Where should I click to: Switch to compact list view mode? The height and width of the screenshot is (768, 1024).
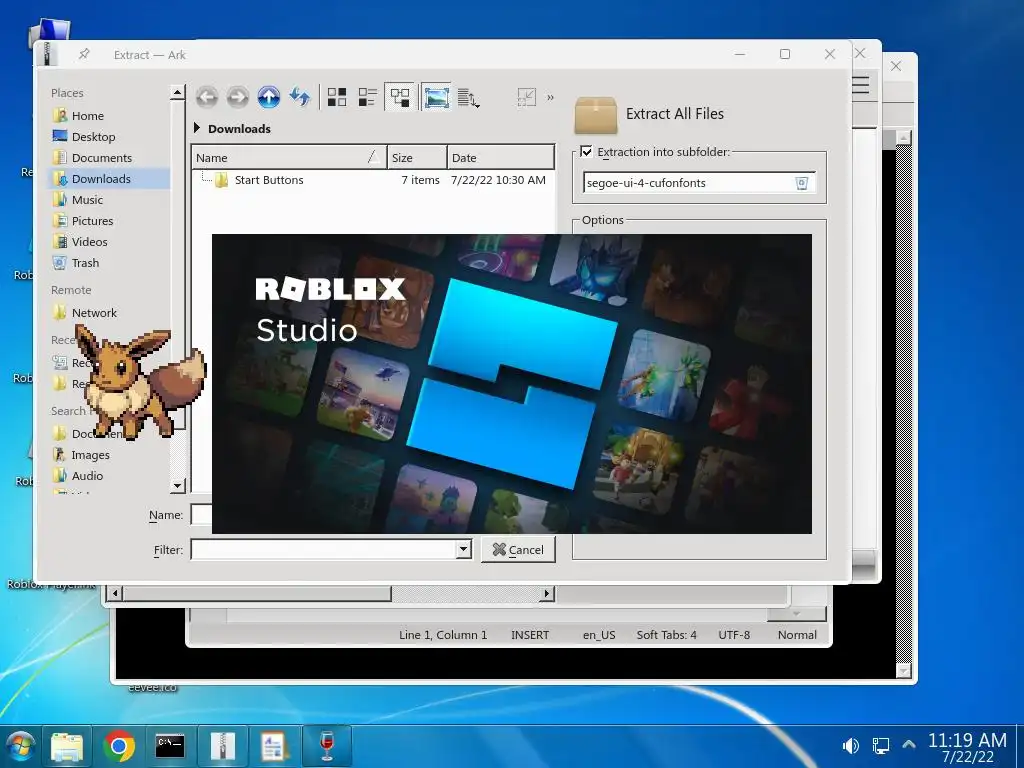(x=368, y=97)
